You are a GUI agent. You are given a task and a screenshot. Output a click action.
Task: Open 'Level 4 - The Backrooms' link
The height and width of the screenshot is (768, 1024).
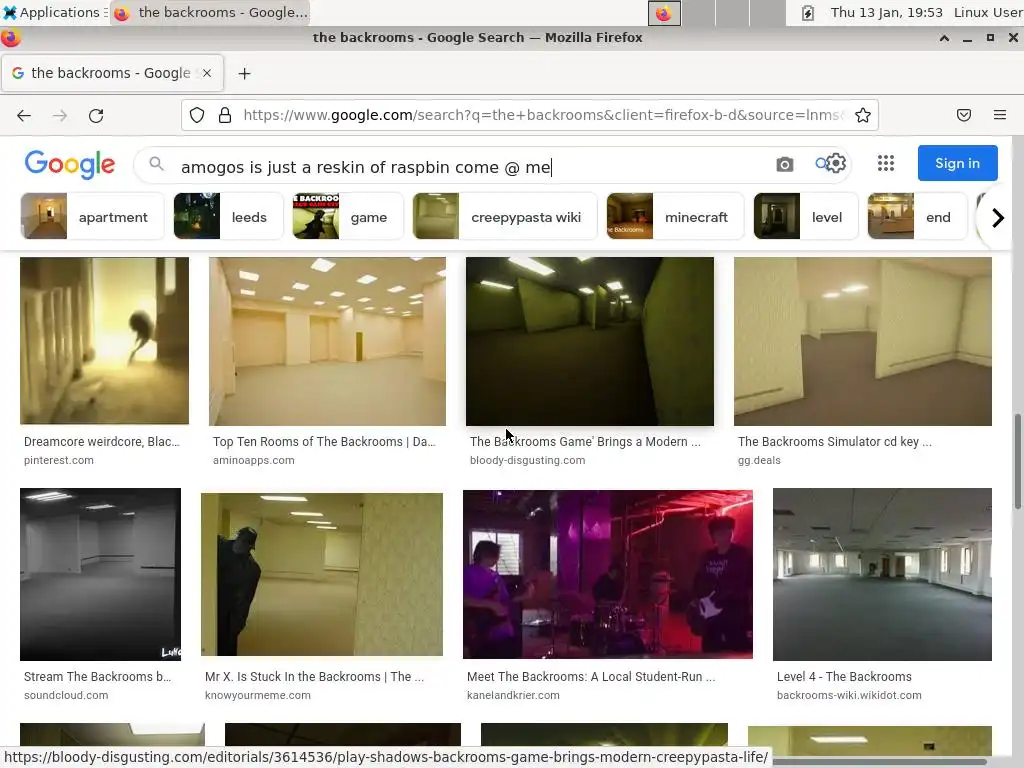(x=844, y=677)
